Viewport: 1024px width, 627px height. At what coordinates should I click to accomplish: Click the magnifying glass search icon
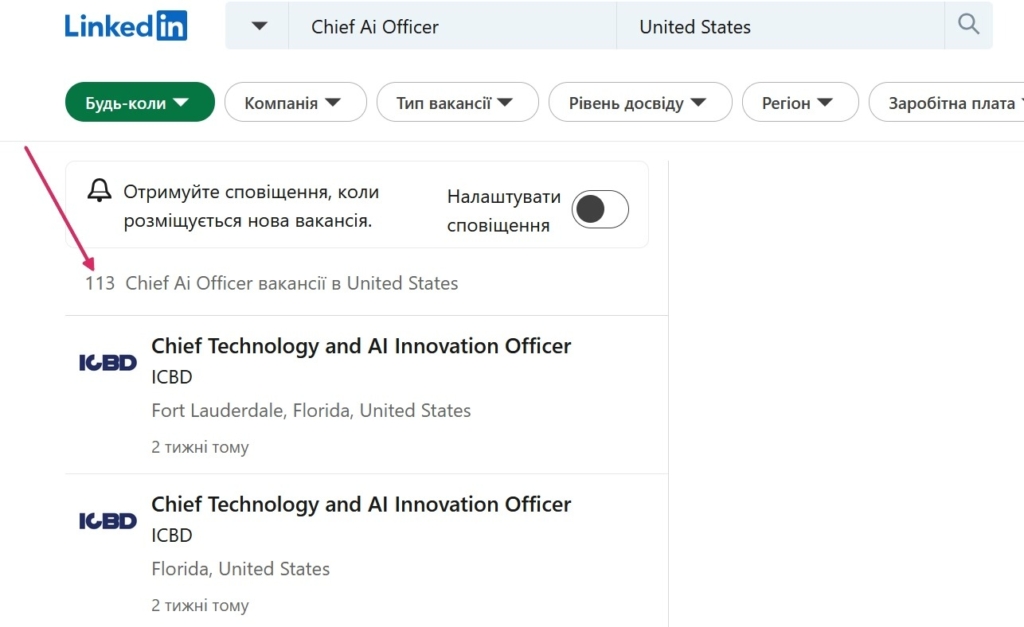(968, 25)
